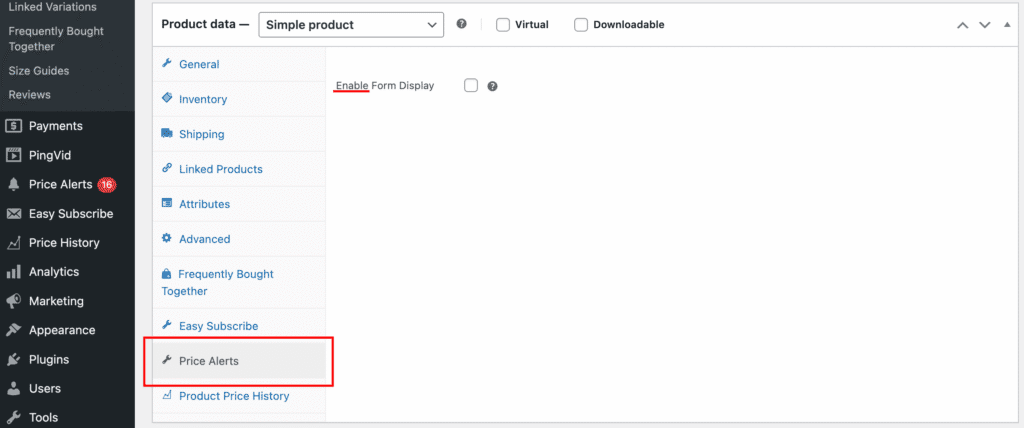The width and height of the screenshot is (1024, 428).
Task: Click the Plugins plug icon
Action: (14, 359)
